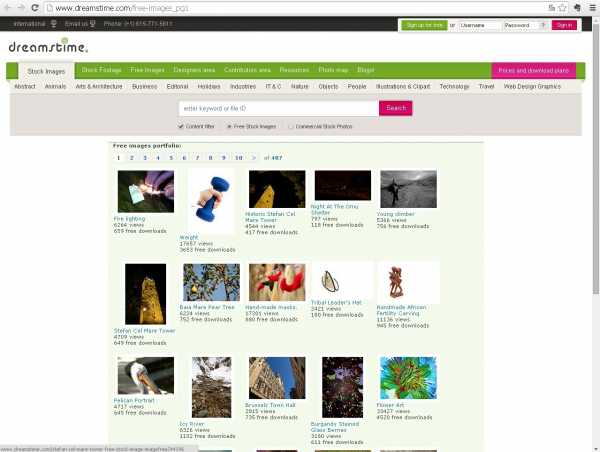Viewport: 600px width, 452px height.
Task: Browse the Travel category
Action: [486, 86]
